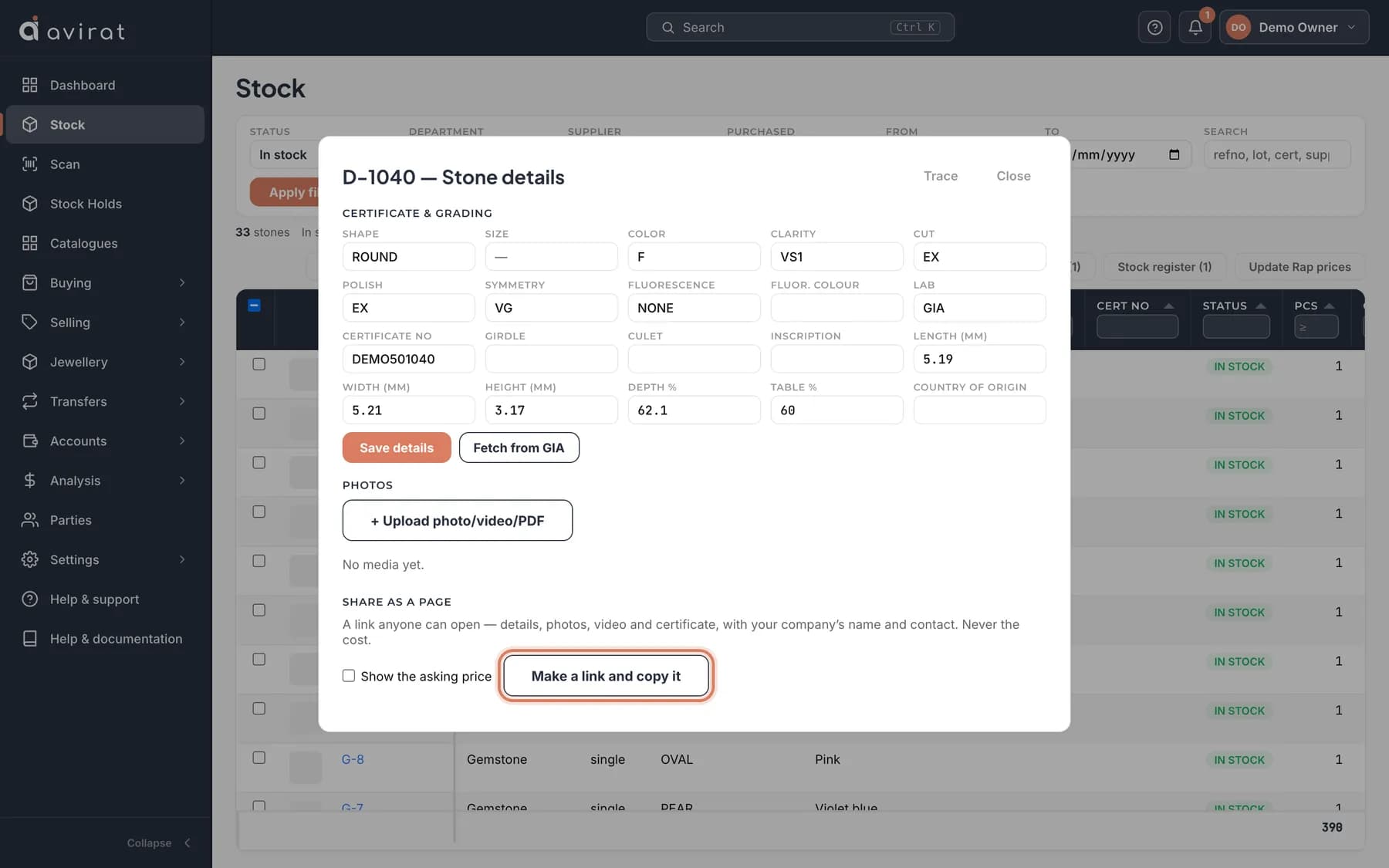
Task: Open Help & support menu item
Action: [106, 599]
